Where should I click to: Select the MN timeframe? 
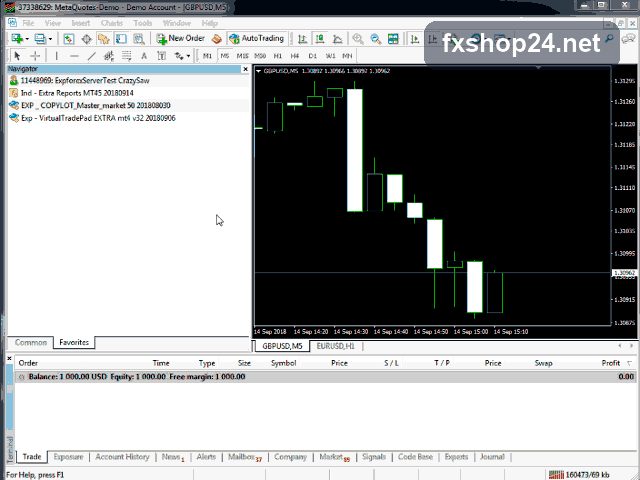click(x=347, y=56)
